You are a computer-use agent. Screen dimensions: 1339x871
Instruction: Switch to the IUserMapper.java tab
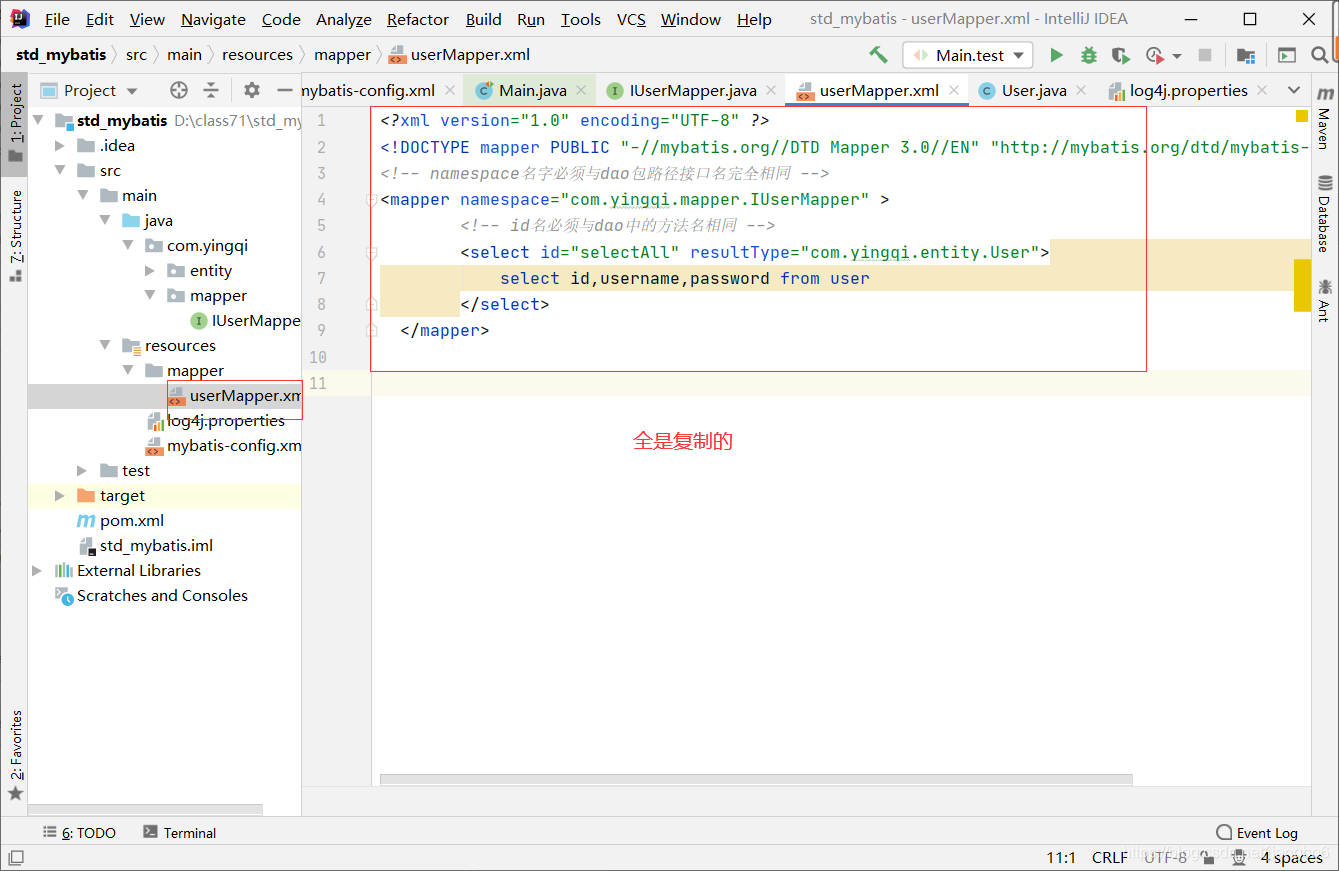click(x=692, y=90)
